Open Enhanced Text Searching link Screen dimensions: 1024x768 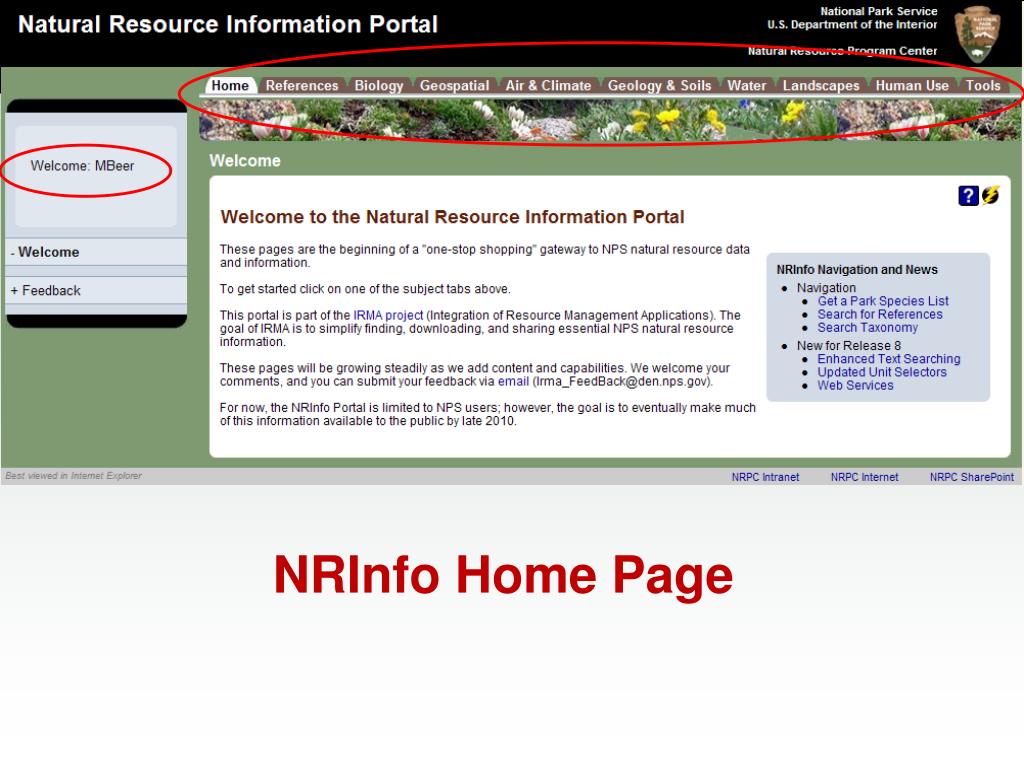coord(889,359)
